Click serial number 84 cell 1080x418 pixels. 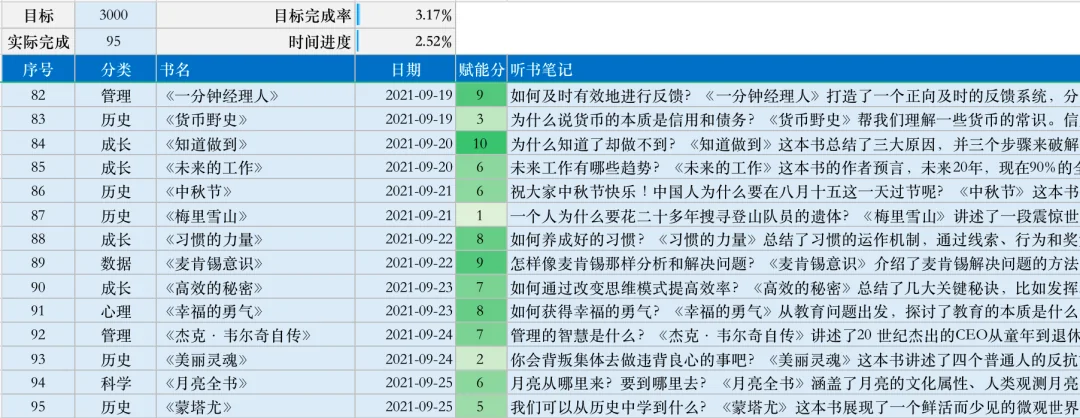(x=38, y=143)
